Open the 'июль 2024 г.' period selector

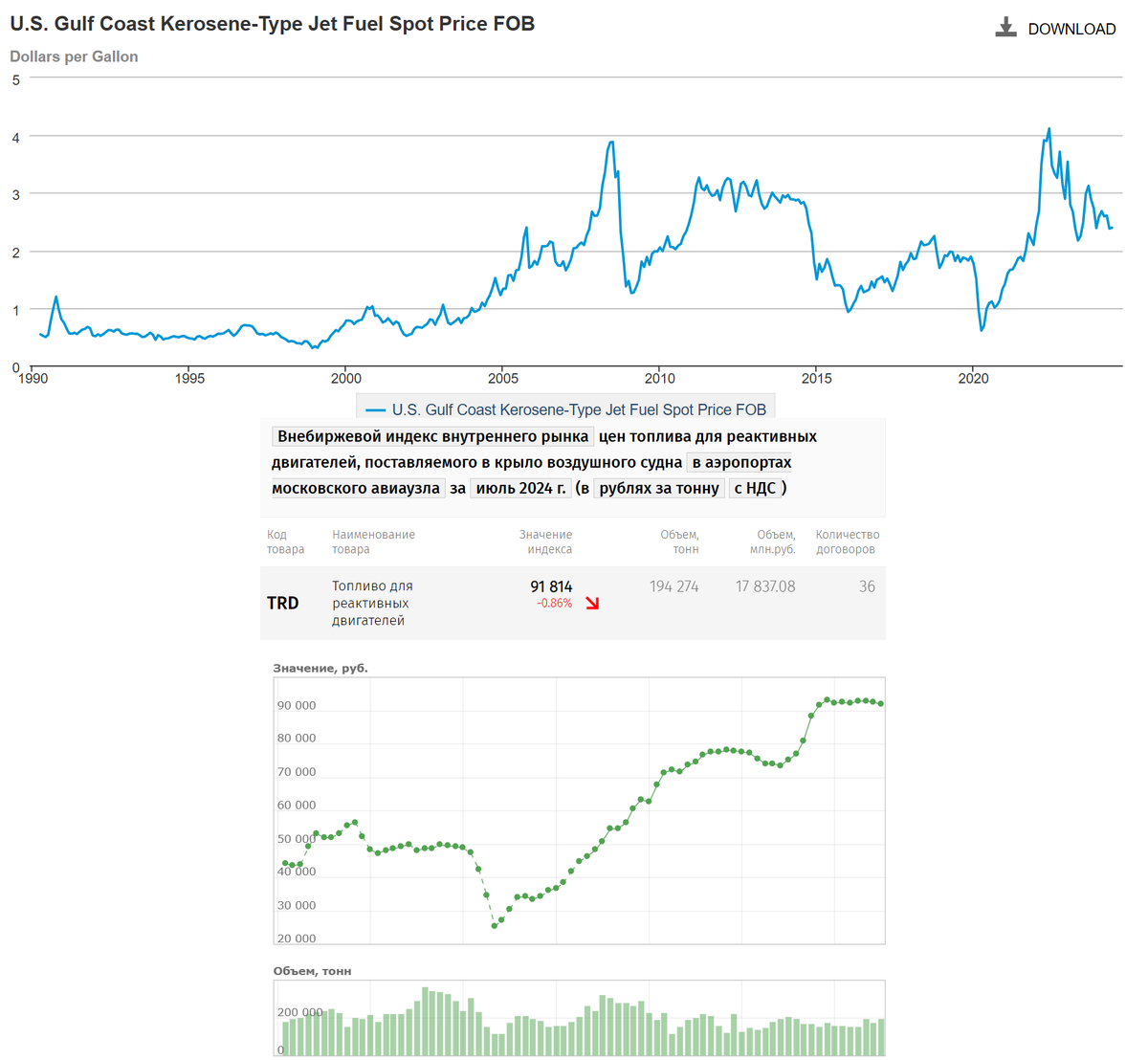click(520, 489)
